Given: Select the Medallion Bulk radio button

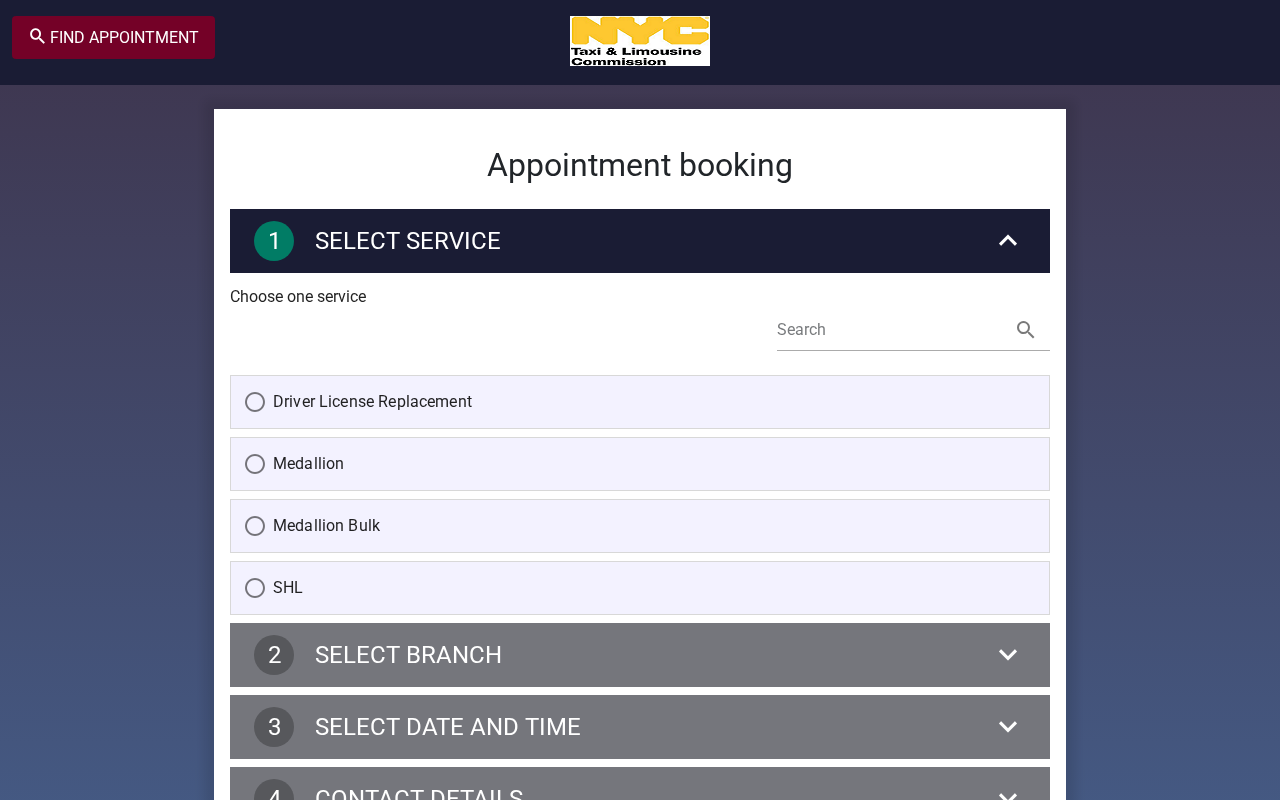Looking at the screenshot, I should click(255, 526).
